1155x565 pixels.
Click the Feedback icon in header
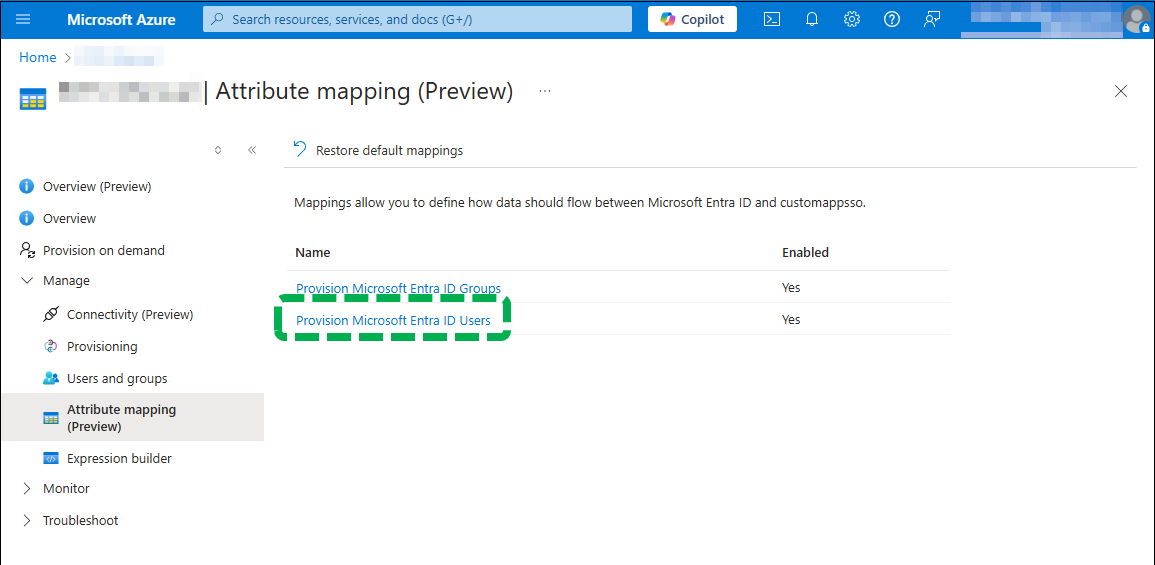click(x=932, y=19)
